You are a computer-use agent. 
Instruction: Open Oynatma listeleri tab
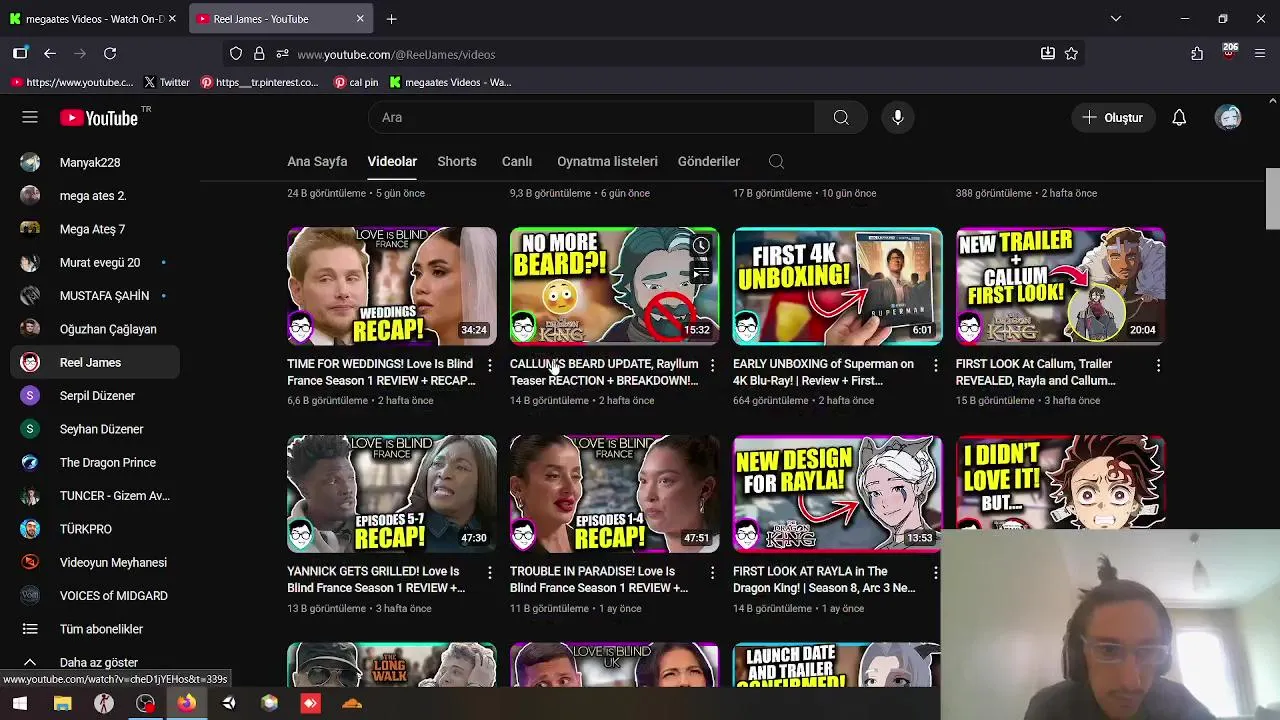[607, 161]
